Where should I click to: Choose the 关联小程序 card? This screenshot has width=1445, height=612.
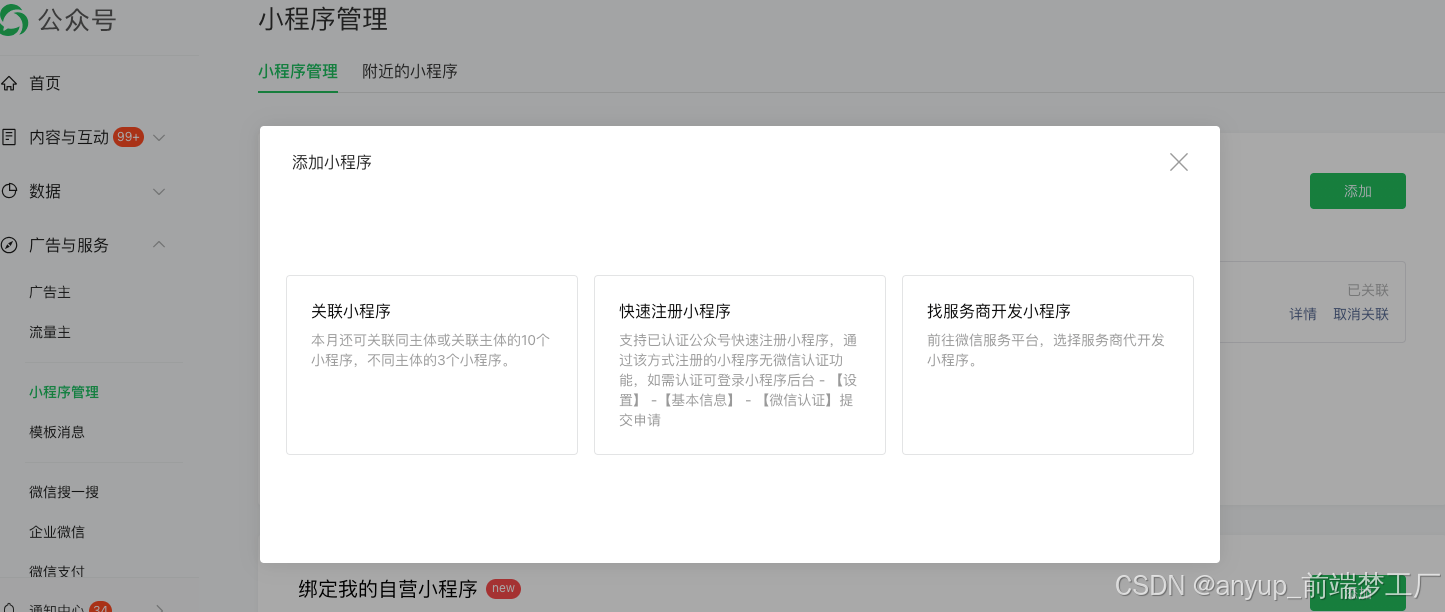pos(432,365)
